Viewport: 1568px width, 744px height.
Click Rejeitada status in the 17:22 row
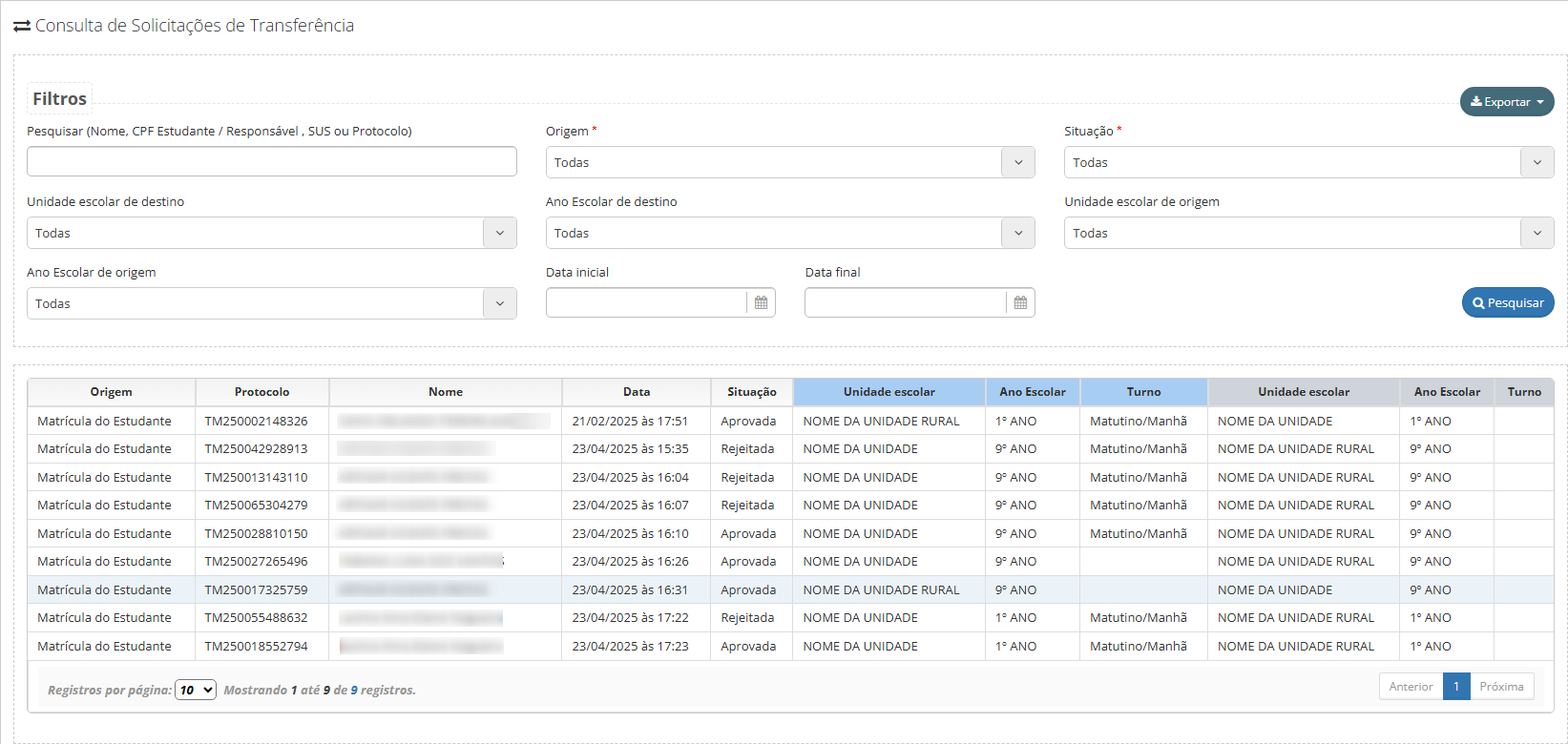click(747, 617)
